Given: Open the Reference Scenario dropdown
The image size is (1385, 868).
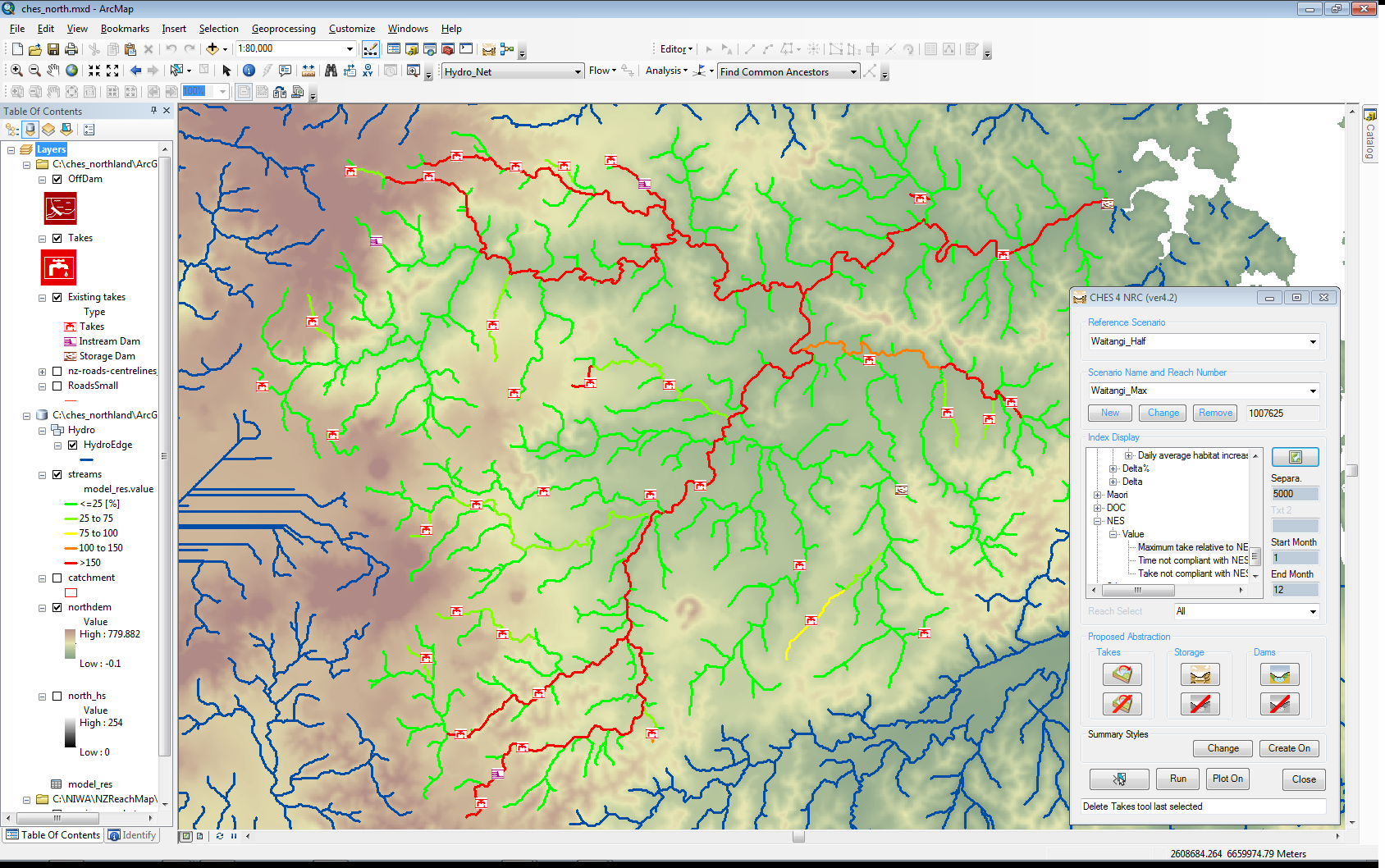Looking at the screenshot, I should 1312,342.
